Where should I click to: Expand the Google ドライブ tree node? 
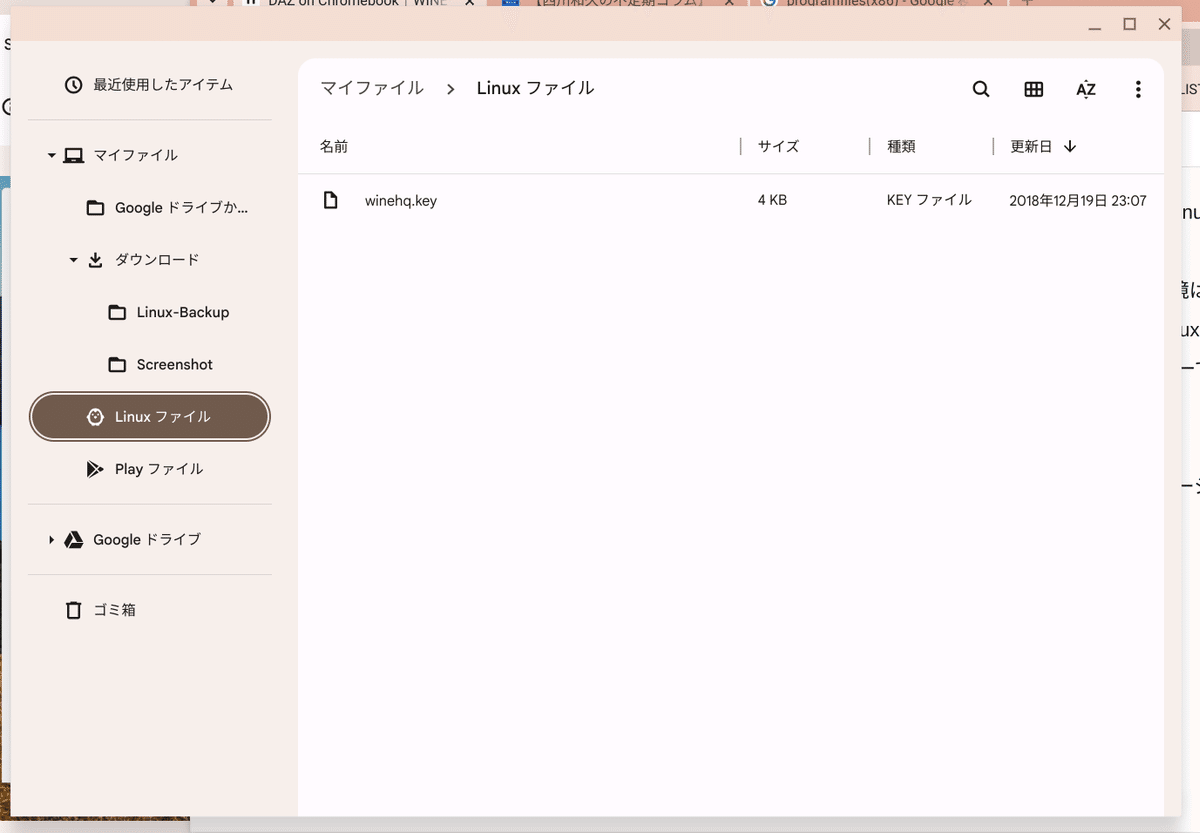coord(51,540)
